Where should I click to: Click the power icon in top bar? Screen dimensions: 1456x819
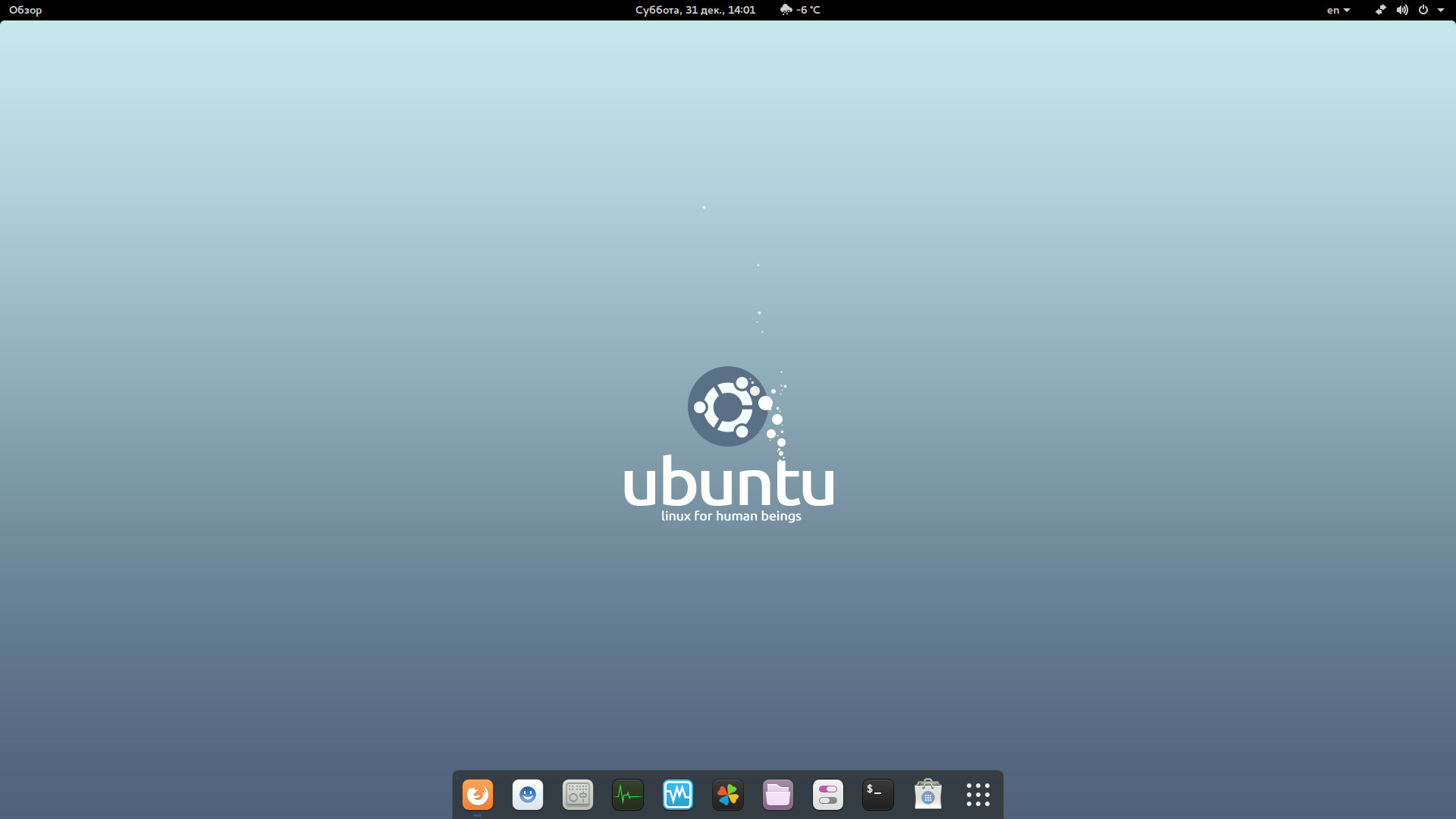coord(1423,10)
